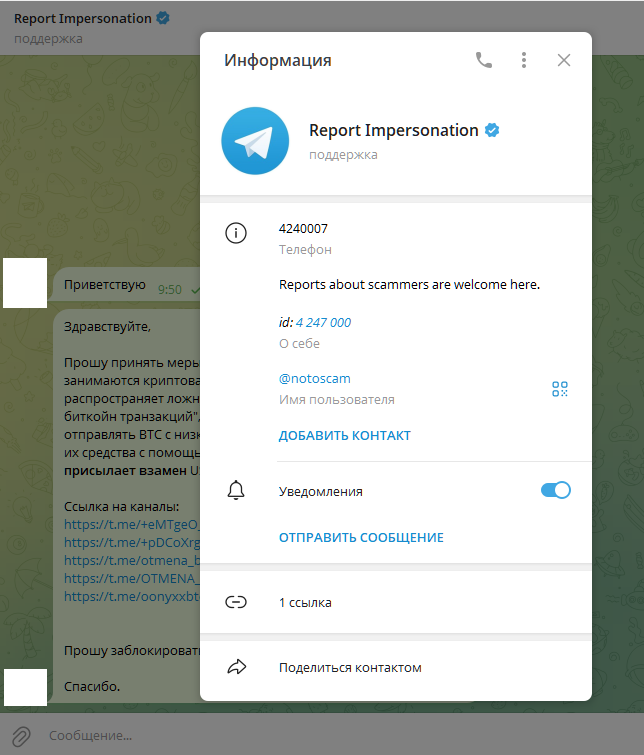Viewport: 644px width, 755px height.
Task: Click the поддержка status in the info panel
Action: pos(343,155)
